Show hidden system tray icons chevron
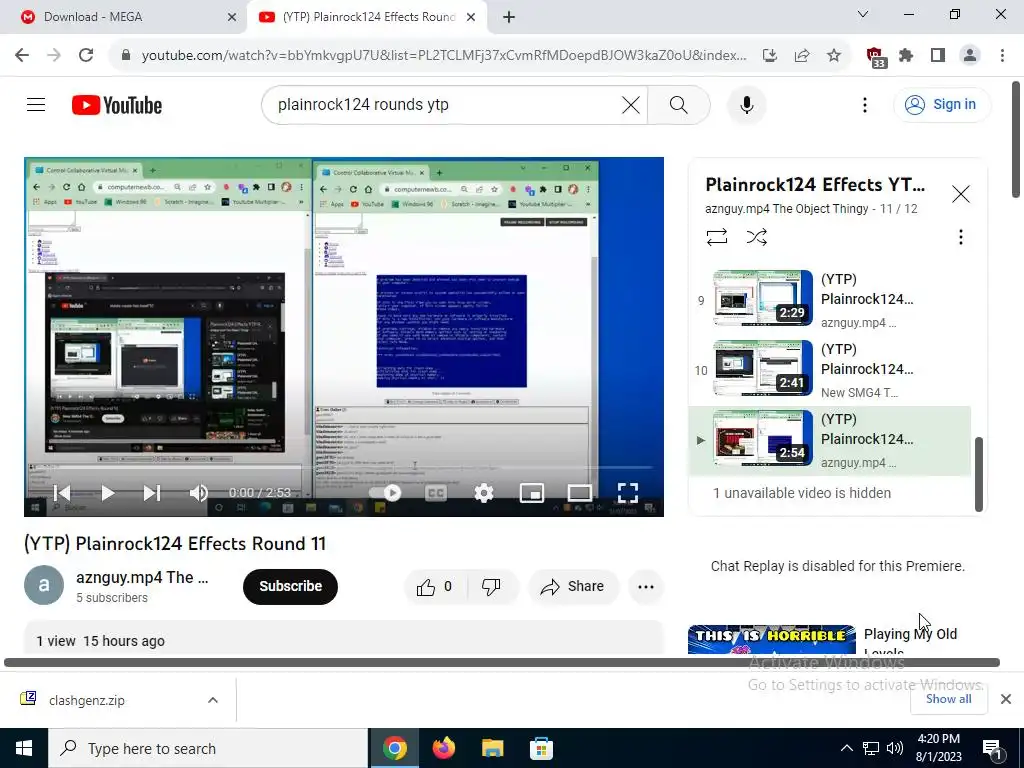The width and height of the screenshot is (1024, 768). (846, 748)
